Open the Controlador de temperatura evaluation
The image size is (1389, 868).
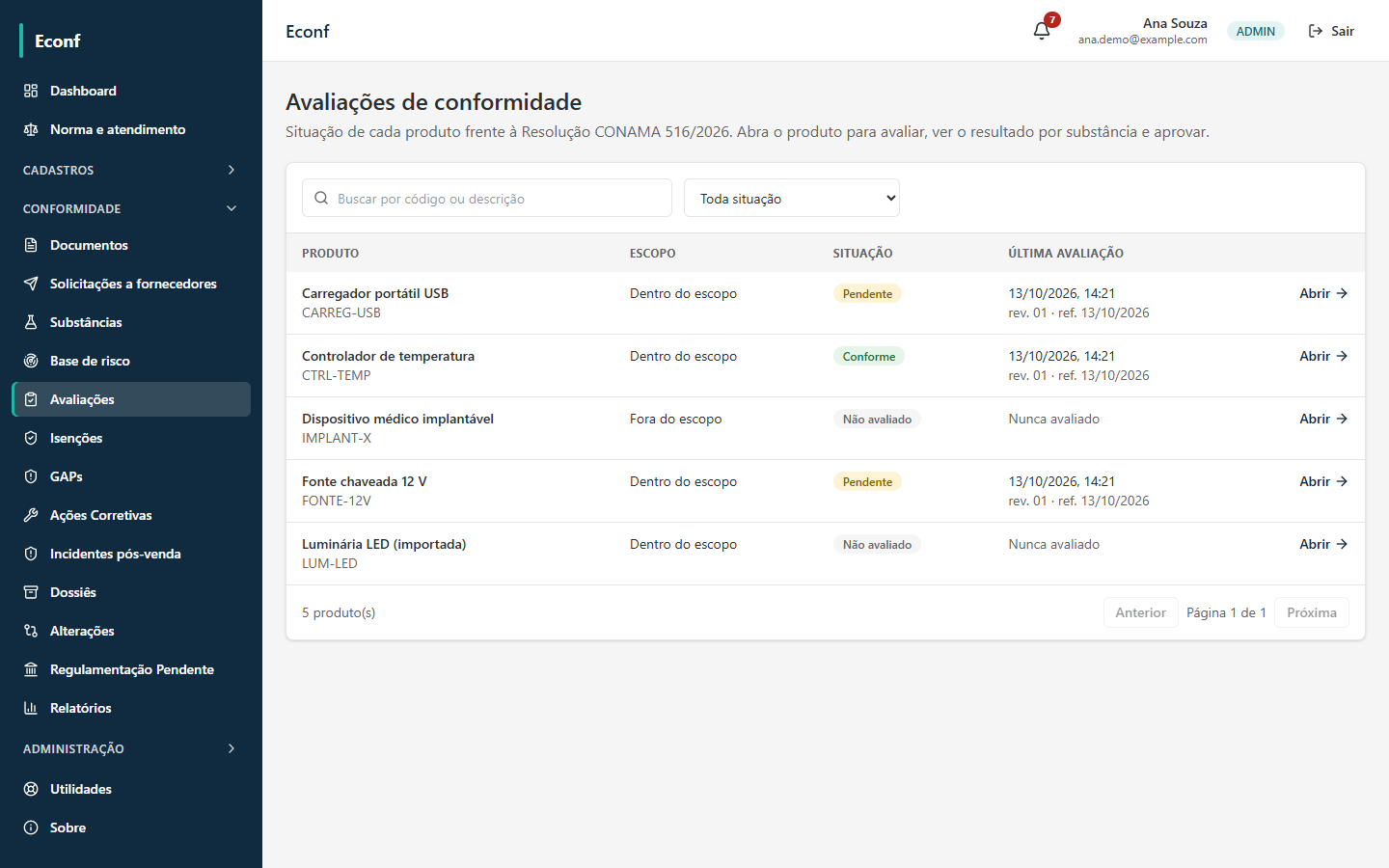[1323, 356]
